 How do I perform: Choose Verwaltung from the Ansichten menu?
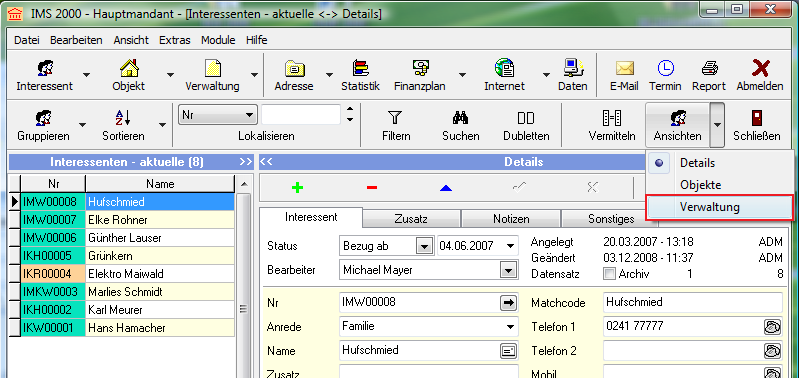(x=719, y=207)
